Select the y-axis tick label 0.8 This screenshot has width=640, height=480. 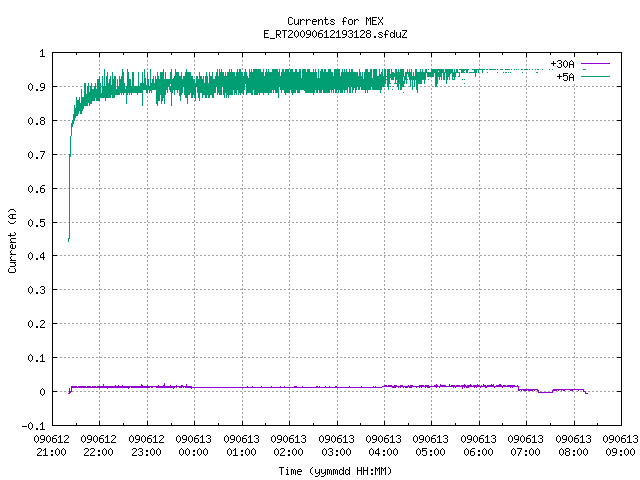tap(36, 121)
